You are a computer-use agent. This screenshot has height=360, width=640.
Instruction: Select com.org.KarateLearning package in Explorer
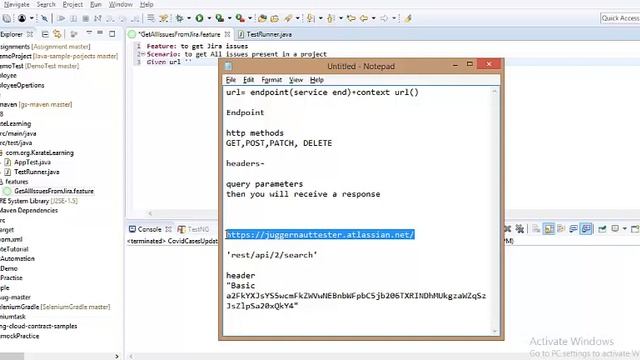(x=39, y=153)
